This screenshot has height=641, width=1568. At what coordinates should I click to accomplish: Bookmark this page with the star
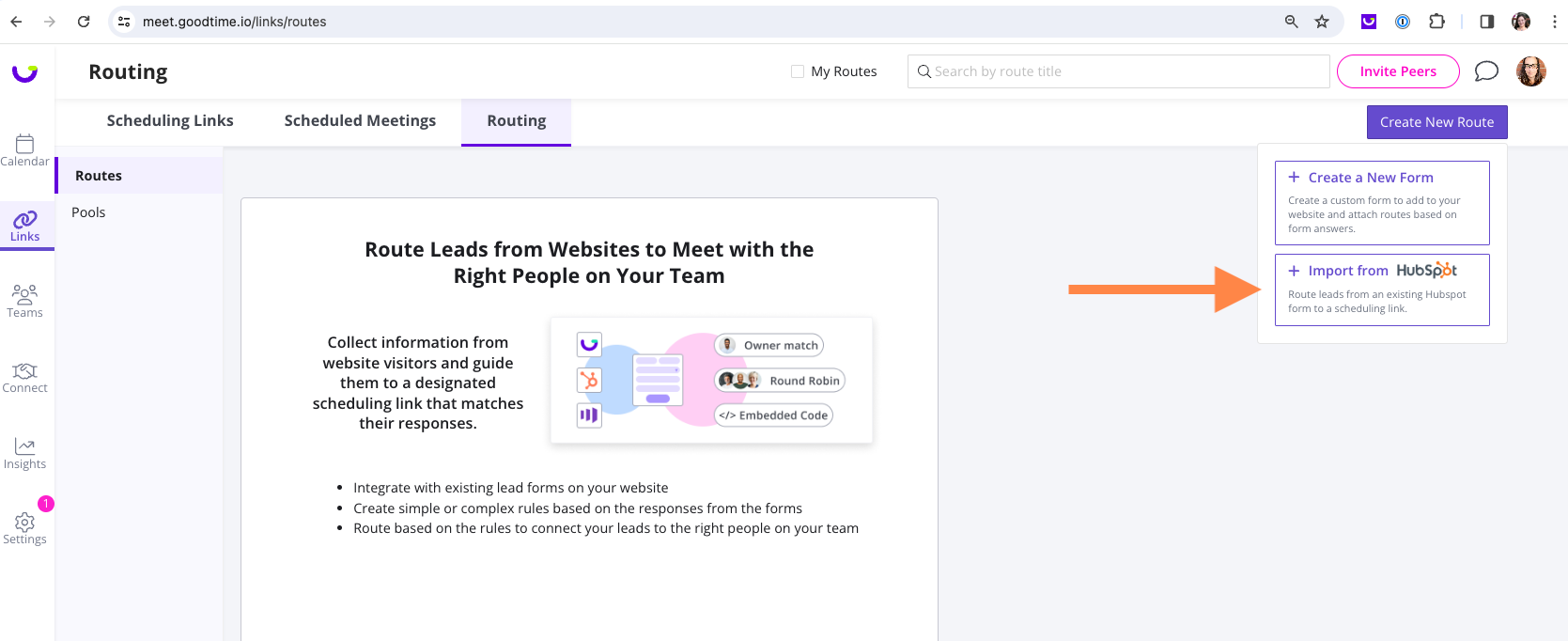1322,22
